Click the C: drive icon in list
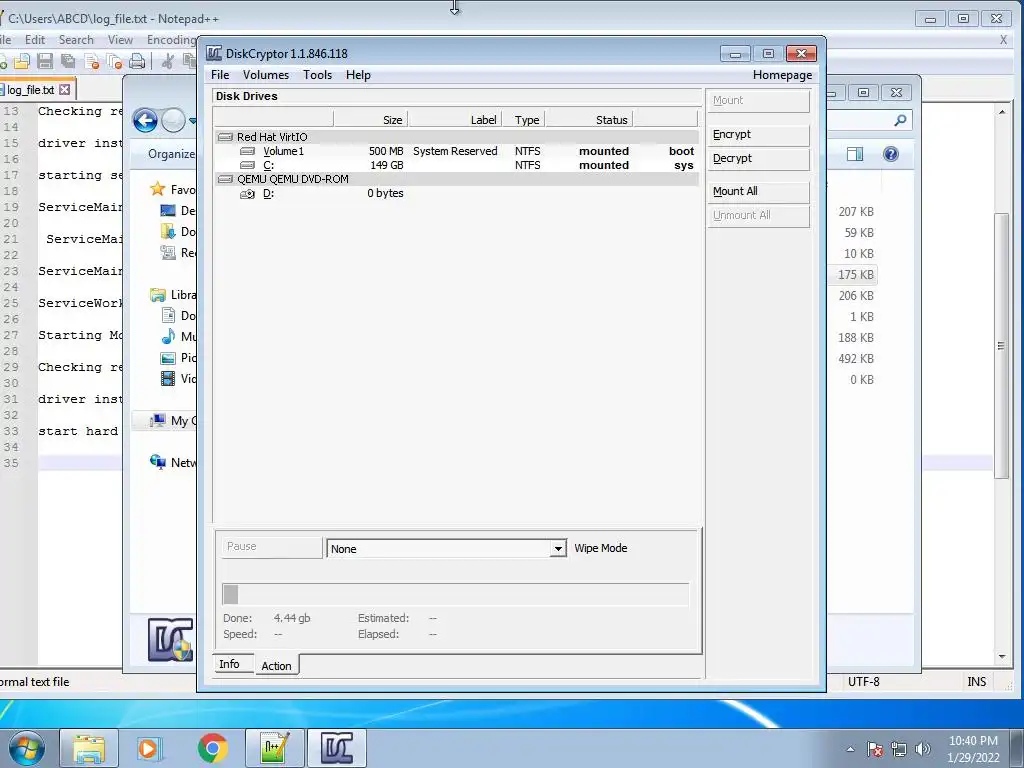The width and height of the screenshot is (1024, 768). [x=248, y=165]
